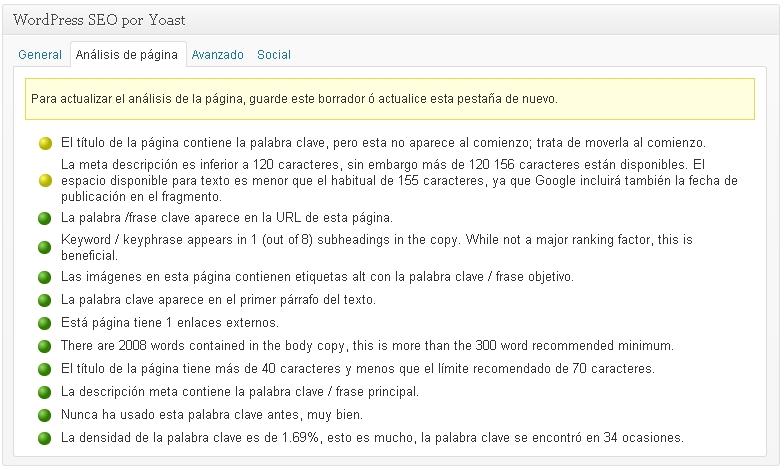Select text 'Está página tiene 1 enlaces externos.'

click(x=170, y=323)
